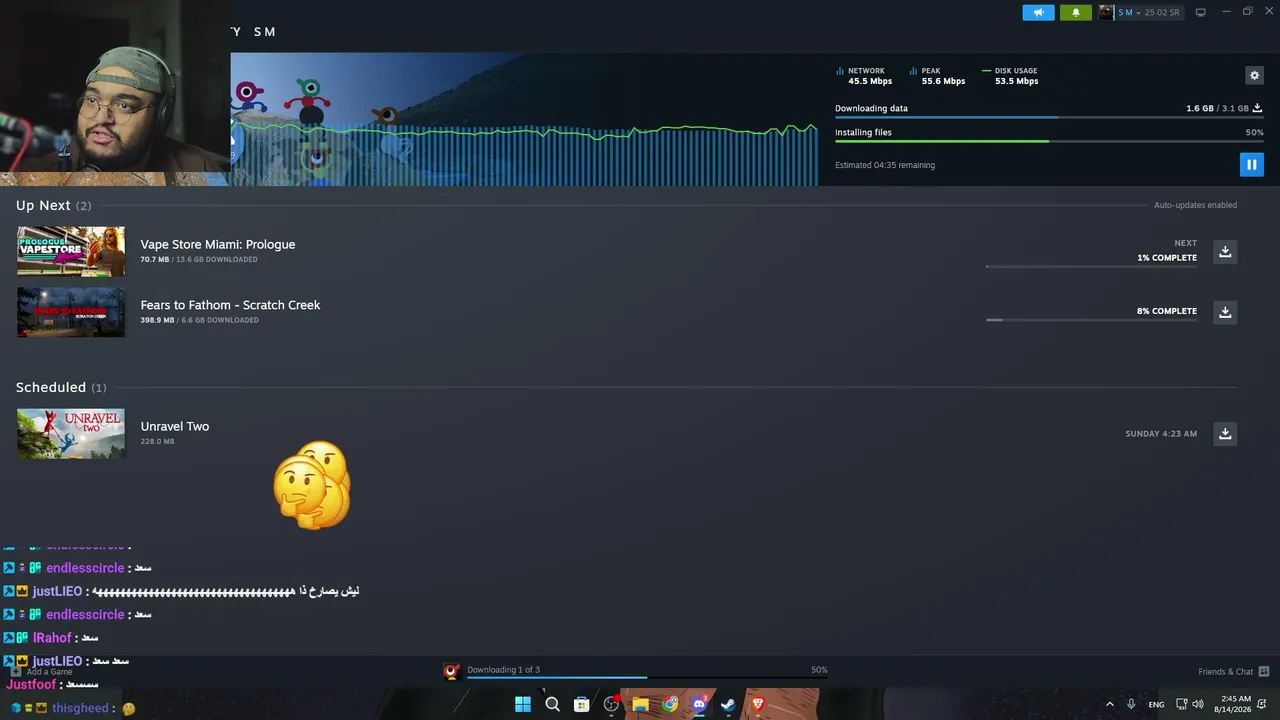Click Sunday 4:23 AM schedule time

pyautogui.click(x=1161, y=434)
